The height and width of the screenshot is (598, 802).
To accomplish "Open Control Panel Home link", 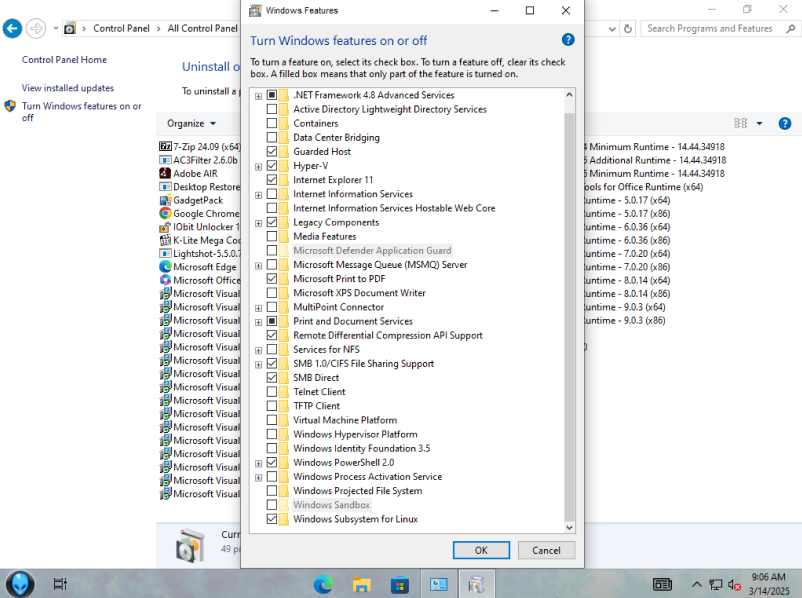I will (x=64, y=60).
